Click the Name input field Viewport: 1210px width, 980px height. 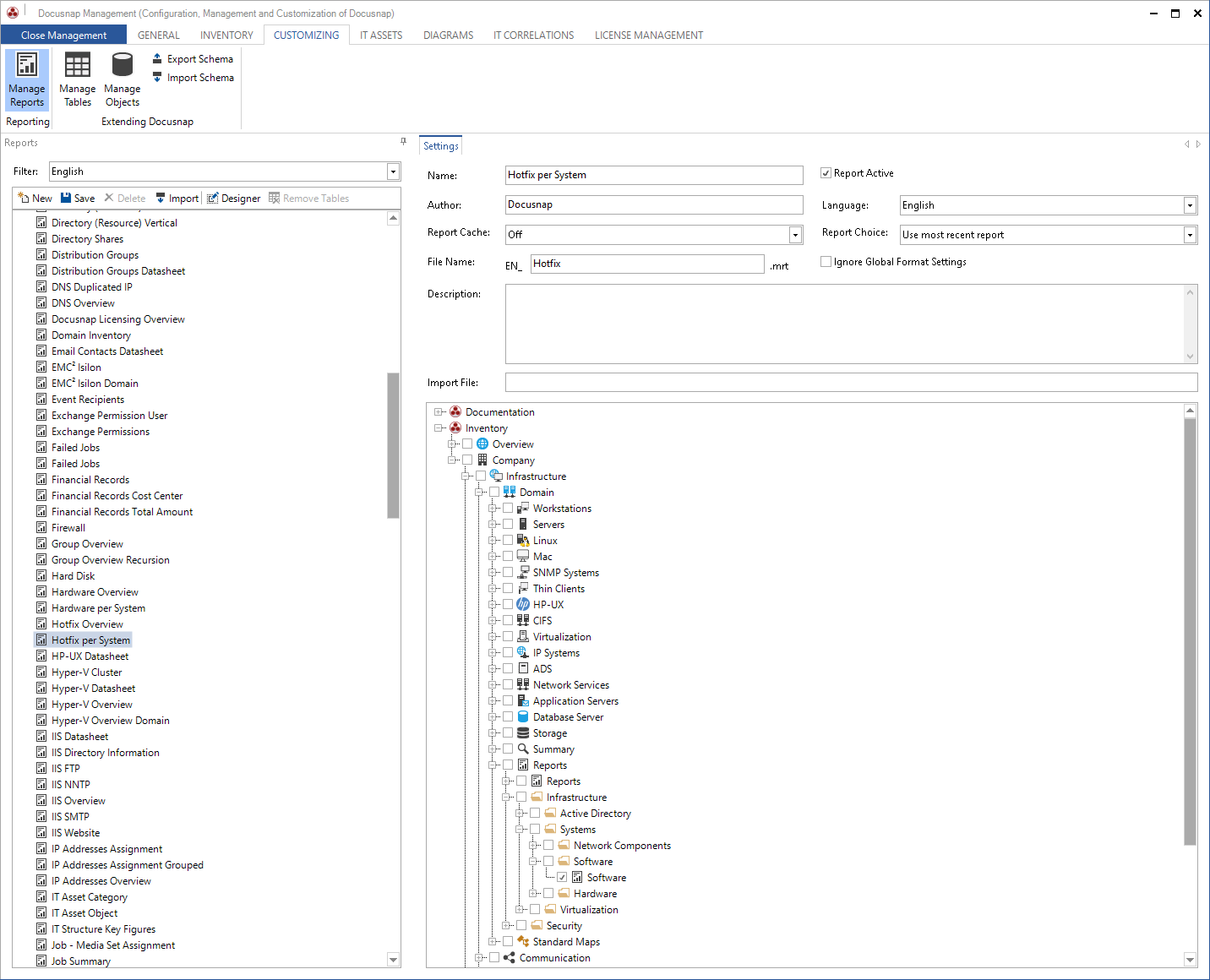tap(654, 175)
